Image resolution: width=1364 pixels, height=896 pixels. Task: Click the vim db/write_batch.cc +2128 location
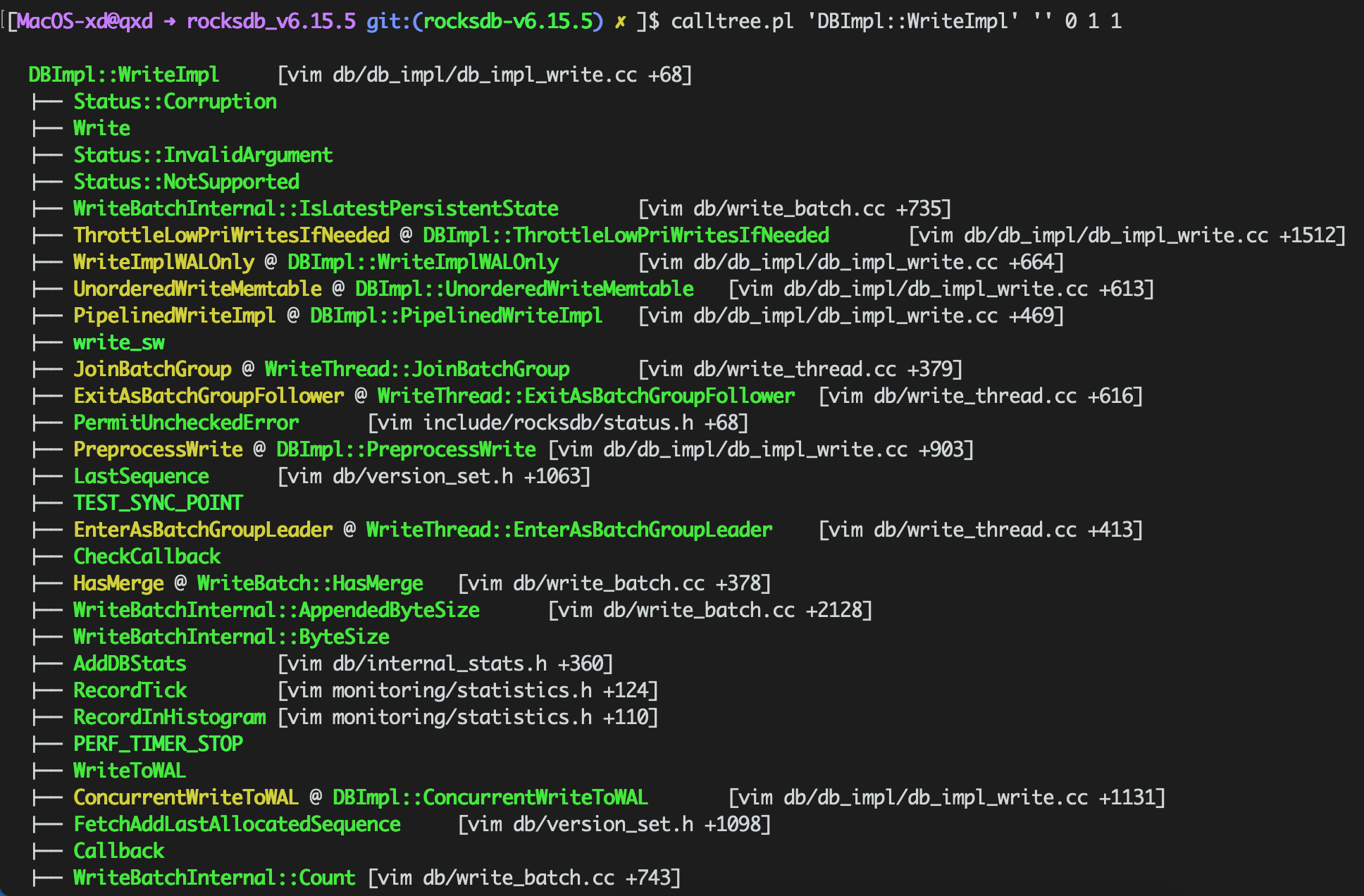[710, 610]
